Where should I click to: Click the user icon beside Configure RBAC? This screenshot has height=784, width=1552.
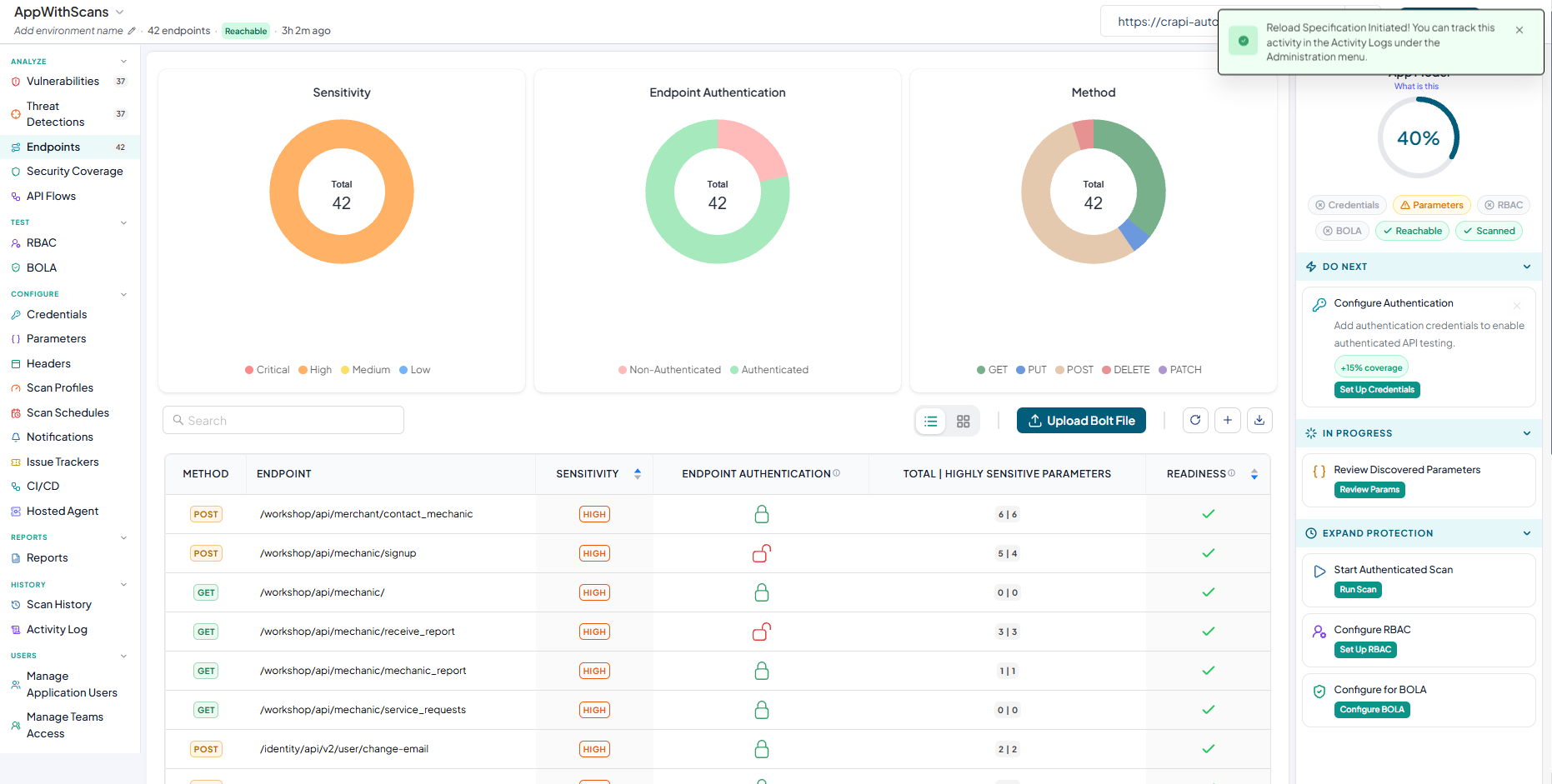[x=1319, y=632]
